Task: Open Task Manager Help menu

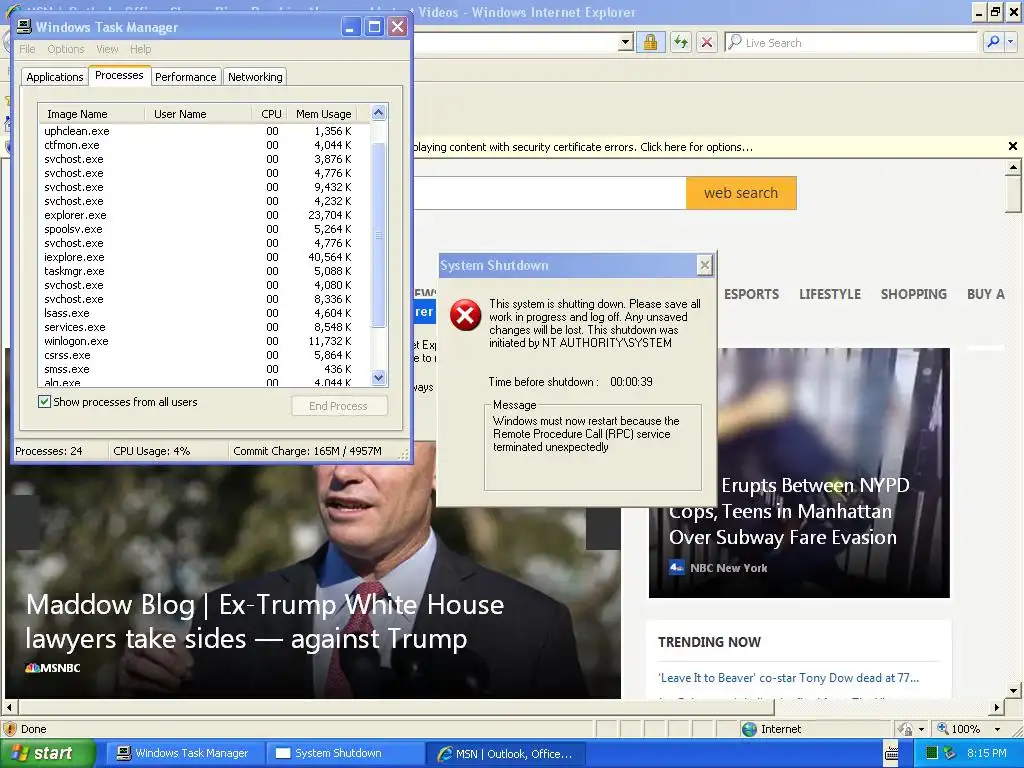Action: (x=140, y=49)
